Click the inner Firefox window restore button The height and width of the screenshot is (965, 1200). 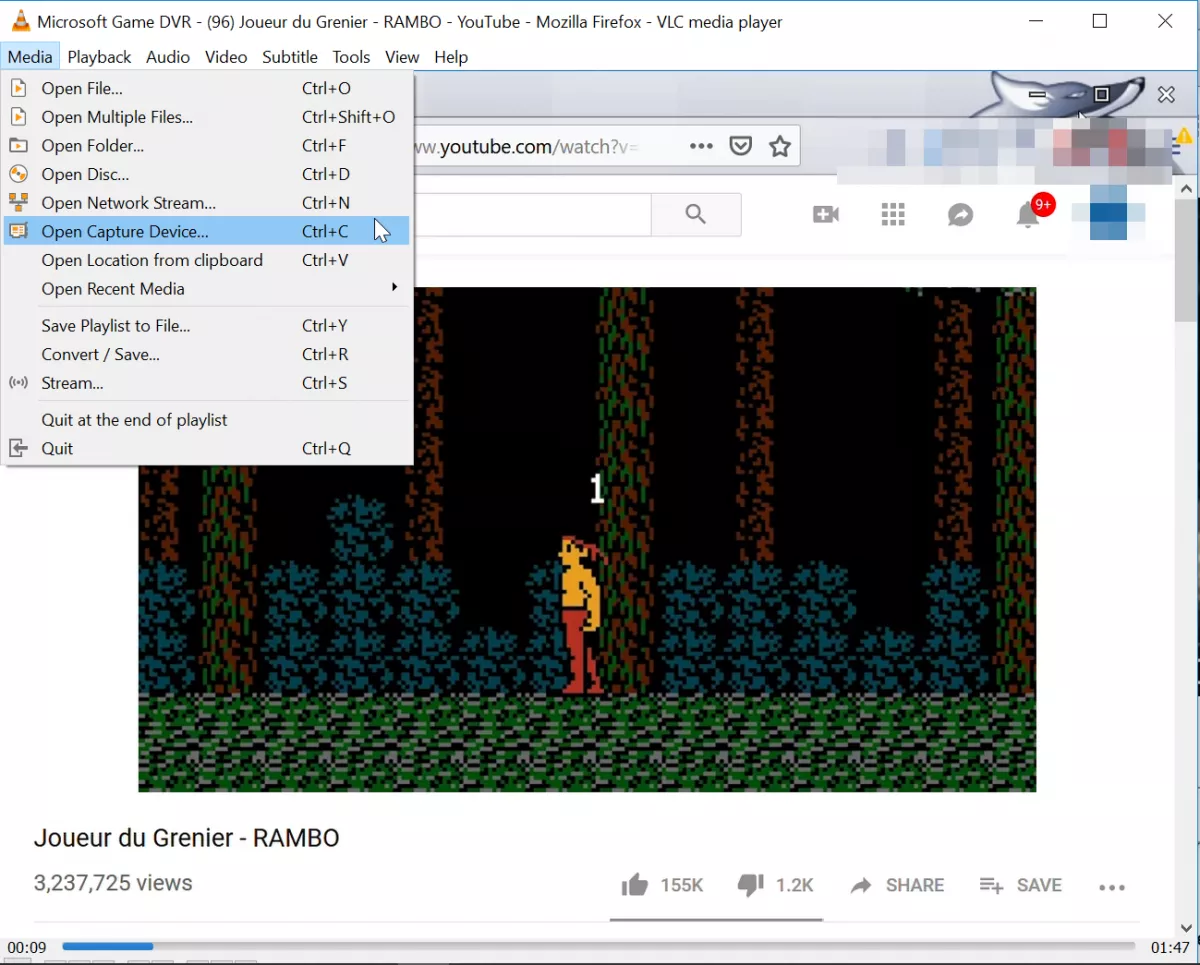coord(1102,95)
